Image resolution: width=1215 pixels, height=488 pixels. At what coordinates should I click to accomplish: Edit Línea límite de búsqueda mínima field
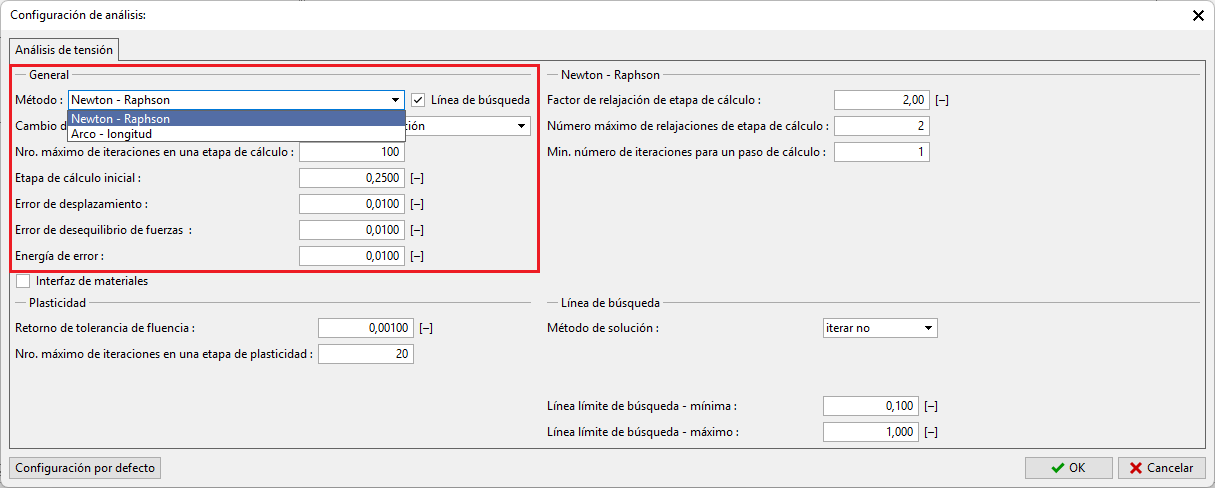click(869, 406)
